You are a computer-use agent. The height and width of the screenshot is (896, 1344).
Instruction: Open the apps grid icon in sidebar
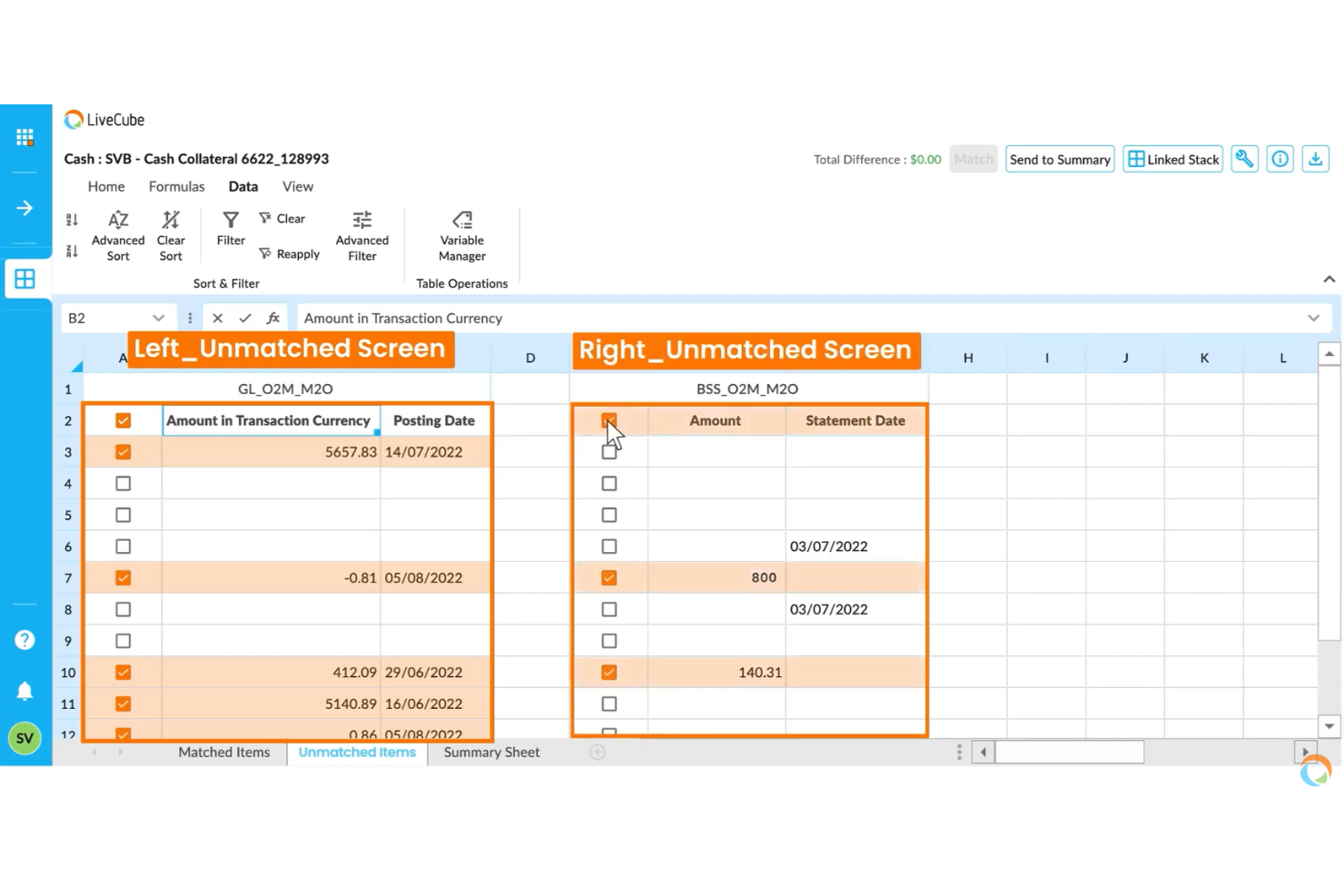(x=25, y=138)
